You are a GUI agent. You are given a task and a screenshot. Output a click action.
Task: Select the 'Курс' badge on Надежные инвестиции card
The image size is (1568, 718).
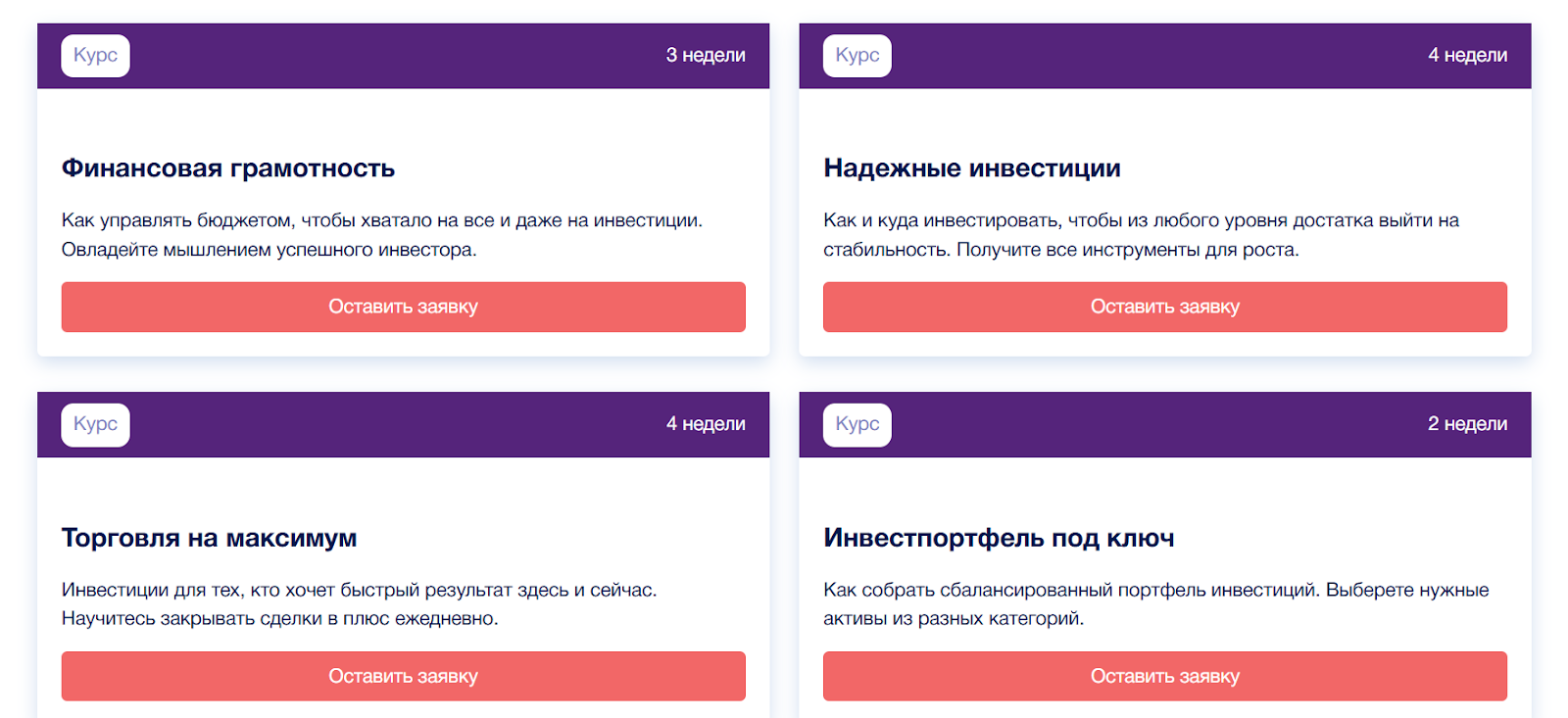(x=857, y=56)
